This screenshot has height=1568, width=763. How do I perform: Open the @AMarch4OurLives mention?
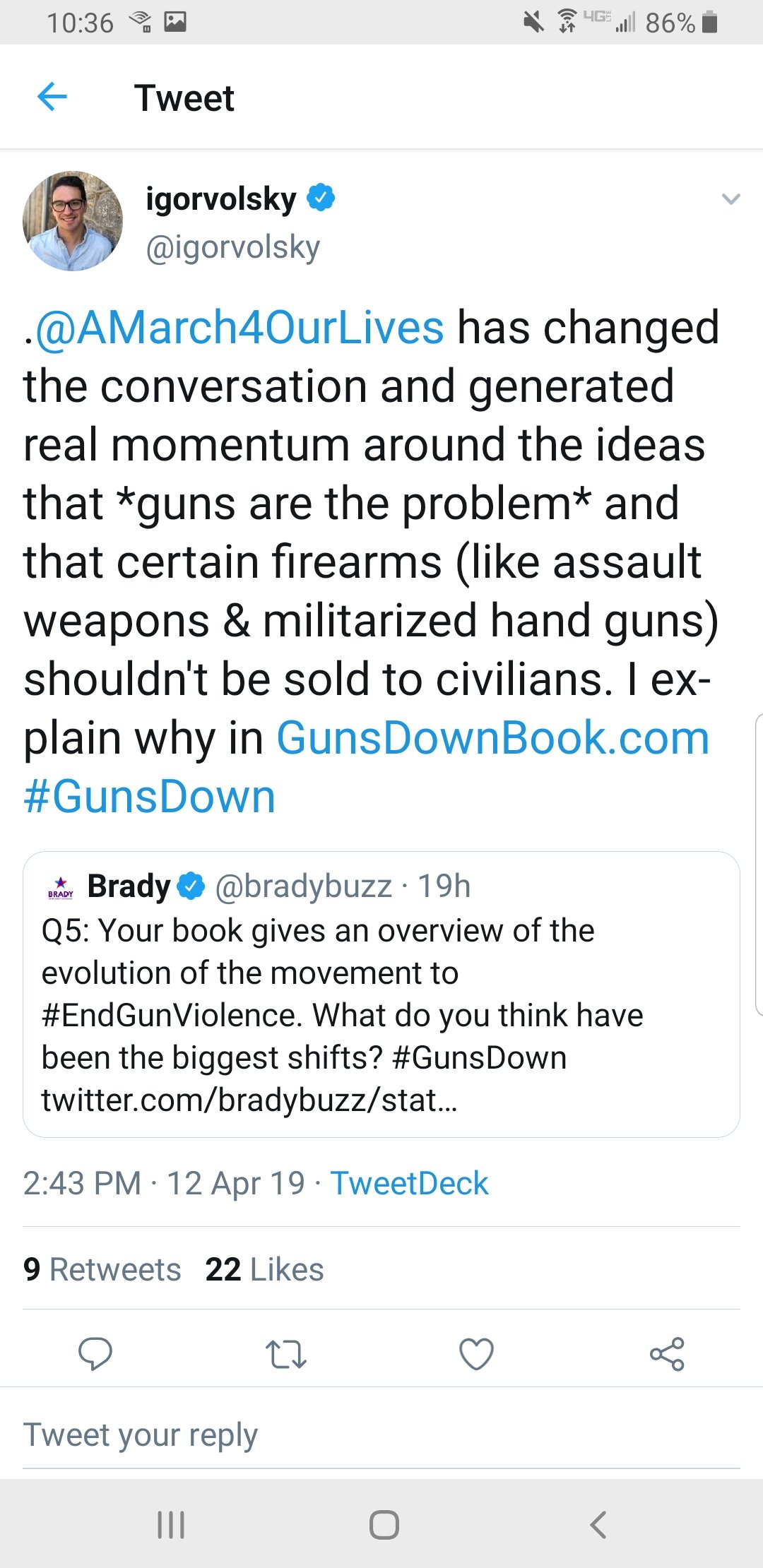(x=239, y=328)
